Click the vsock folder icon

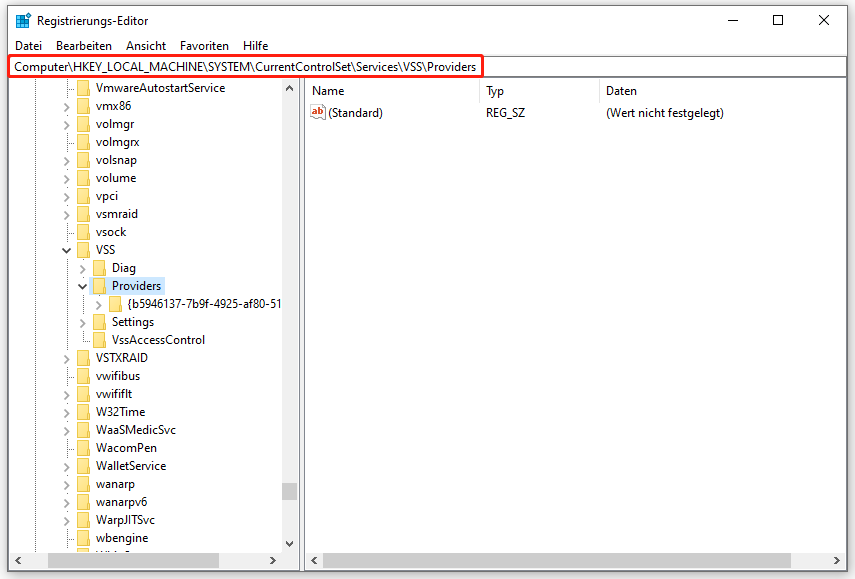[x=83, y=232]
